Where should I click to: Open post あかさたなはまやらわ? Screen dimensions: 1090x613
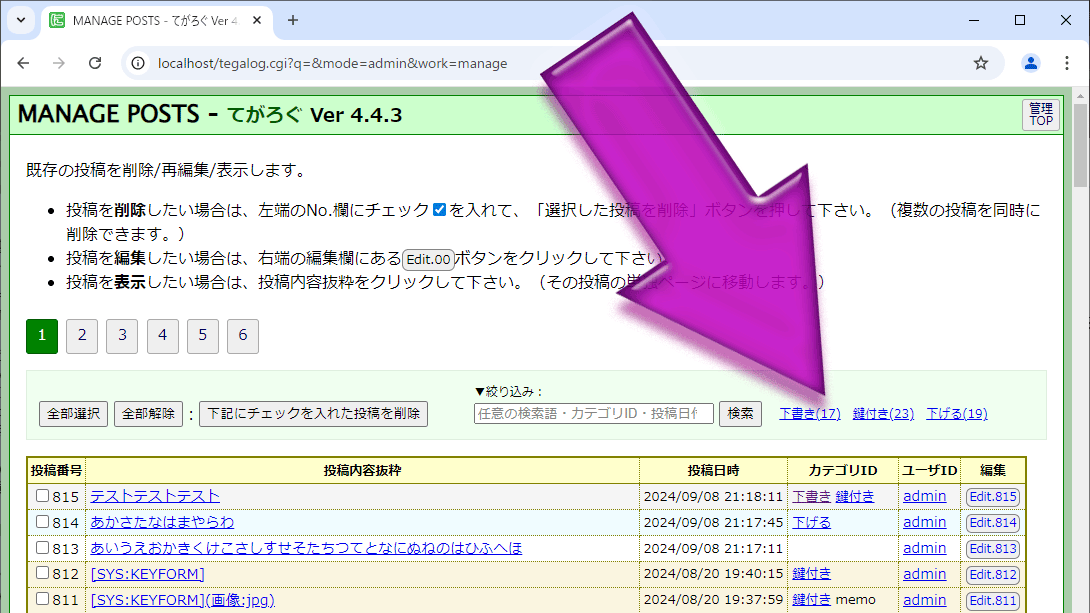(x=162, y=522)
